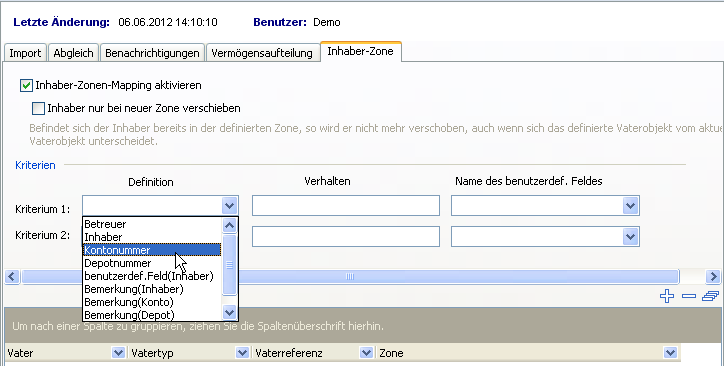724x366 pixels.
Task: Click the stacked rows duplicate icon
Action: point(710,296)
